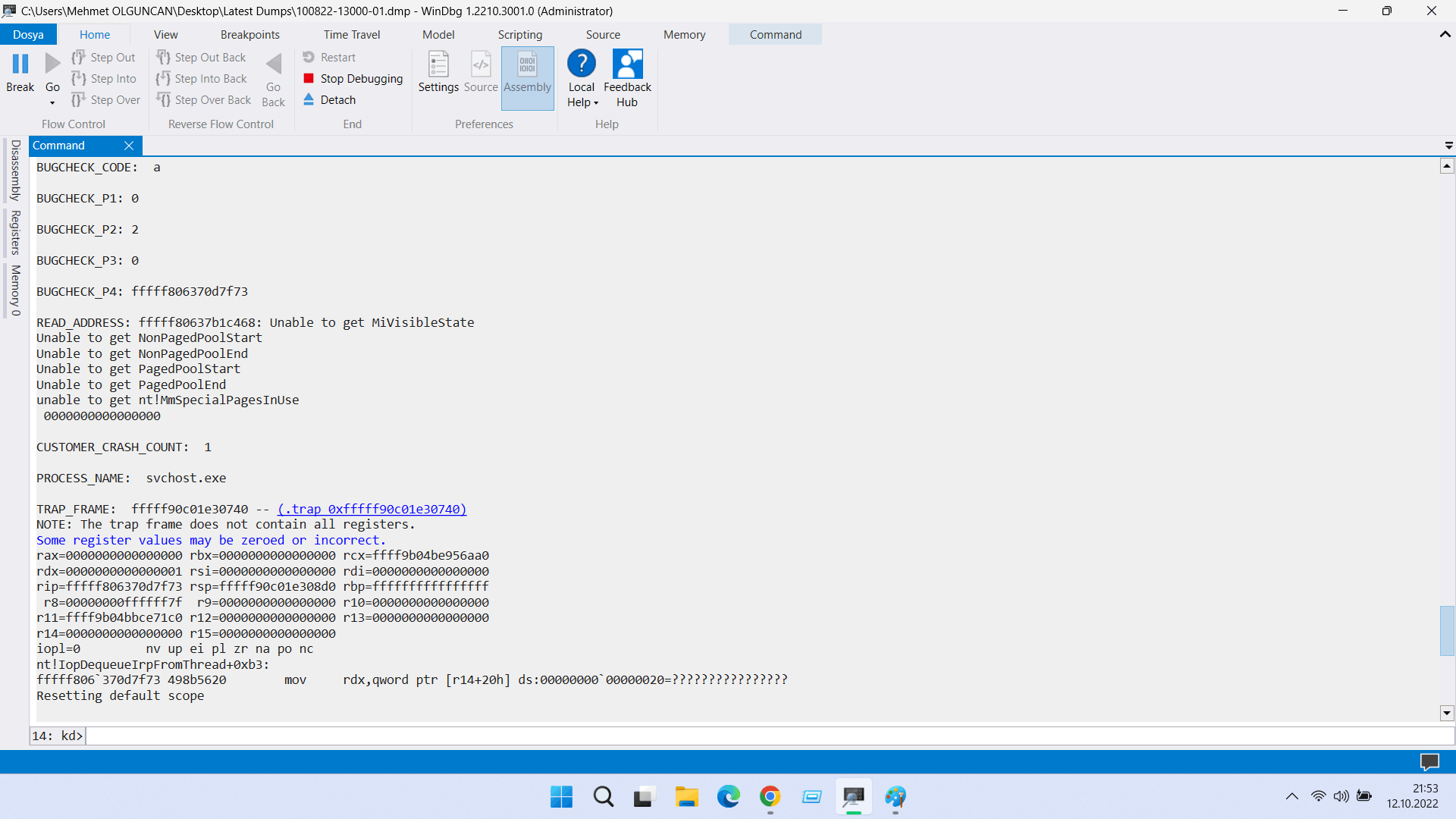Viewport: 1456px width, 819px height.
Task: Switch to the Breakpoints ribbon tab
Action: pyautogui.click(x=249, y=34)
